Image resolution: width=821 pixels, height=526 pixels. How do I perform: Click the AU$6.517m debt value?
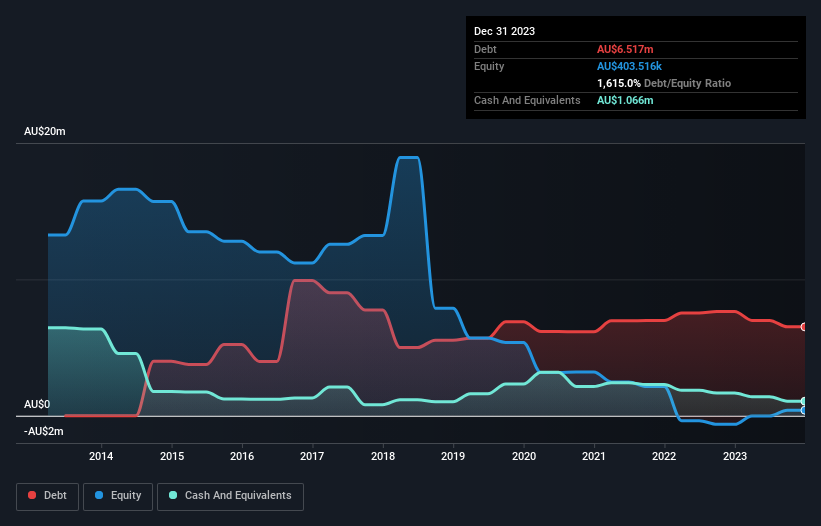tap(625, 49)
